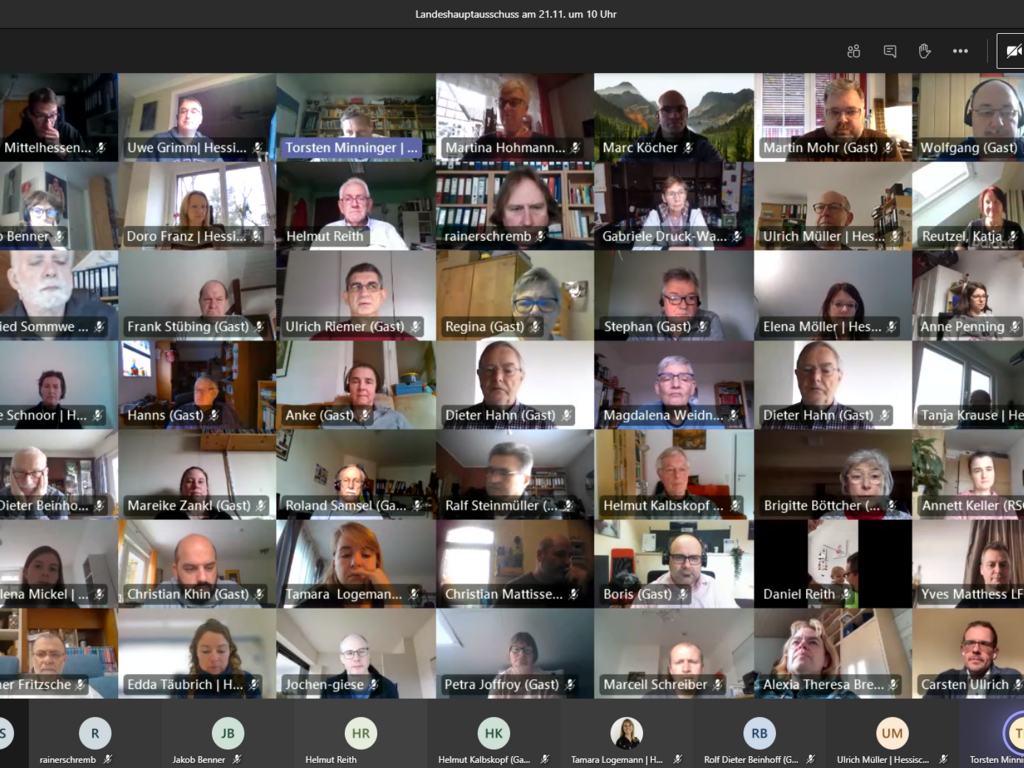Select Torsten Minninger's highlighted name label
The width and height of the screenshot is (1024, 768).
click(x=351, y=148)
